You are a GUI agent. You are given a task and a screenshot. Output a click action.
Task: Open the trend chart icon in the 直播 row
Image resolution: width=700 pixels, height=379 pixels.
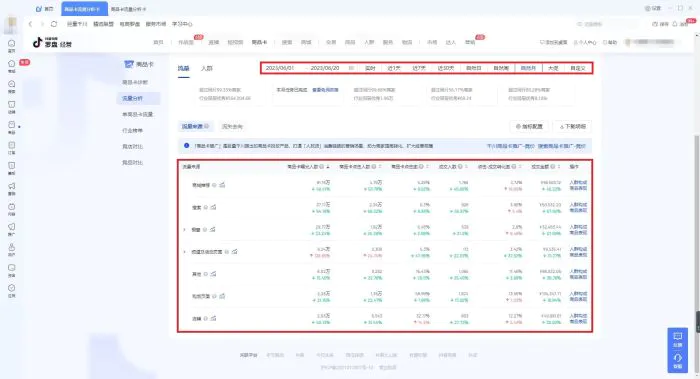pyautogui.click(x=213, y=319)
